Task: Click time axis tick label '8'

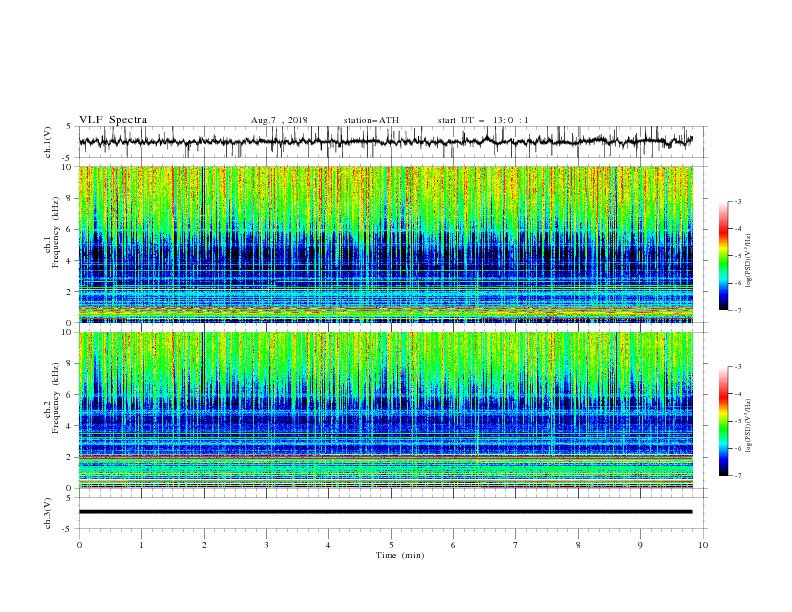Action: [x=578, y=545]
